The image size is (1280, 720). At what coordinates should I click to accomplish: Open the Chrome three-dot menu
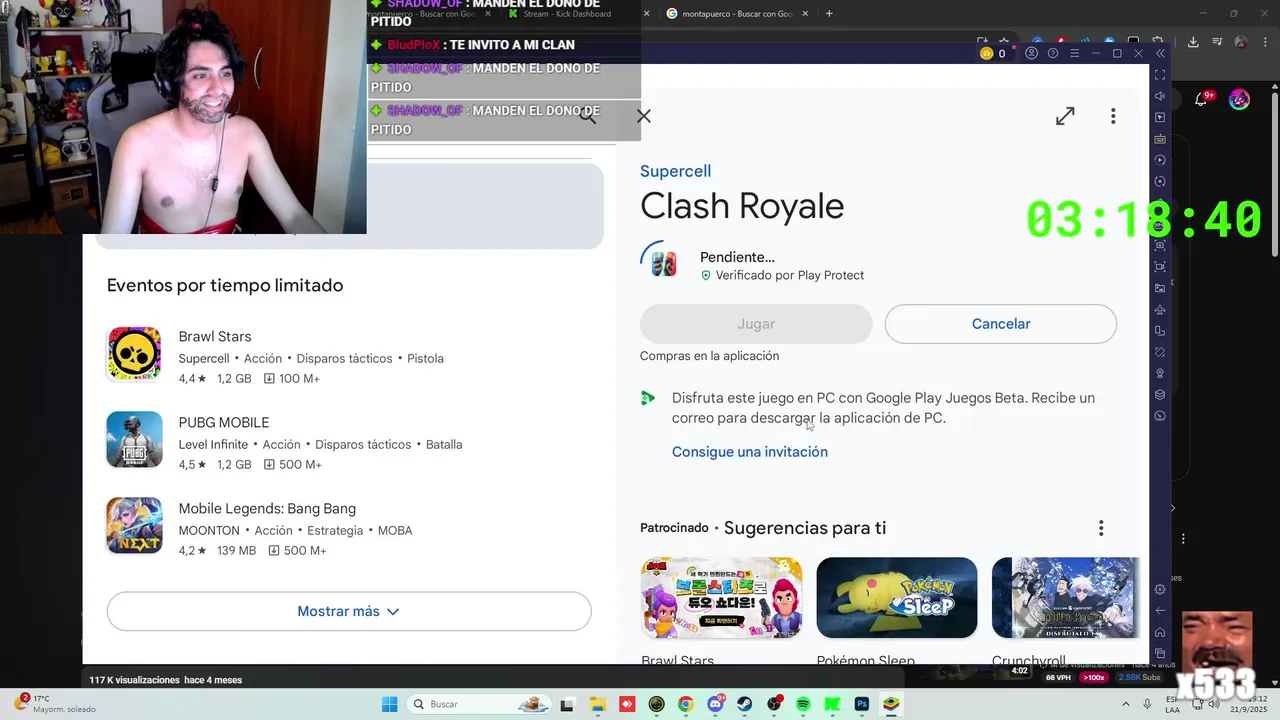[1264, 42]
